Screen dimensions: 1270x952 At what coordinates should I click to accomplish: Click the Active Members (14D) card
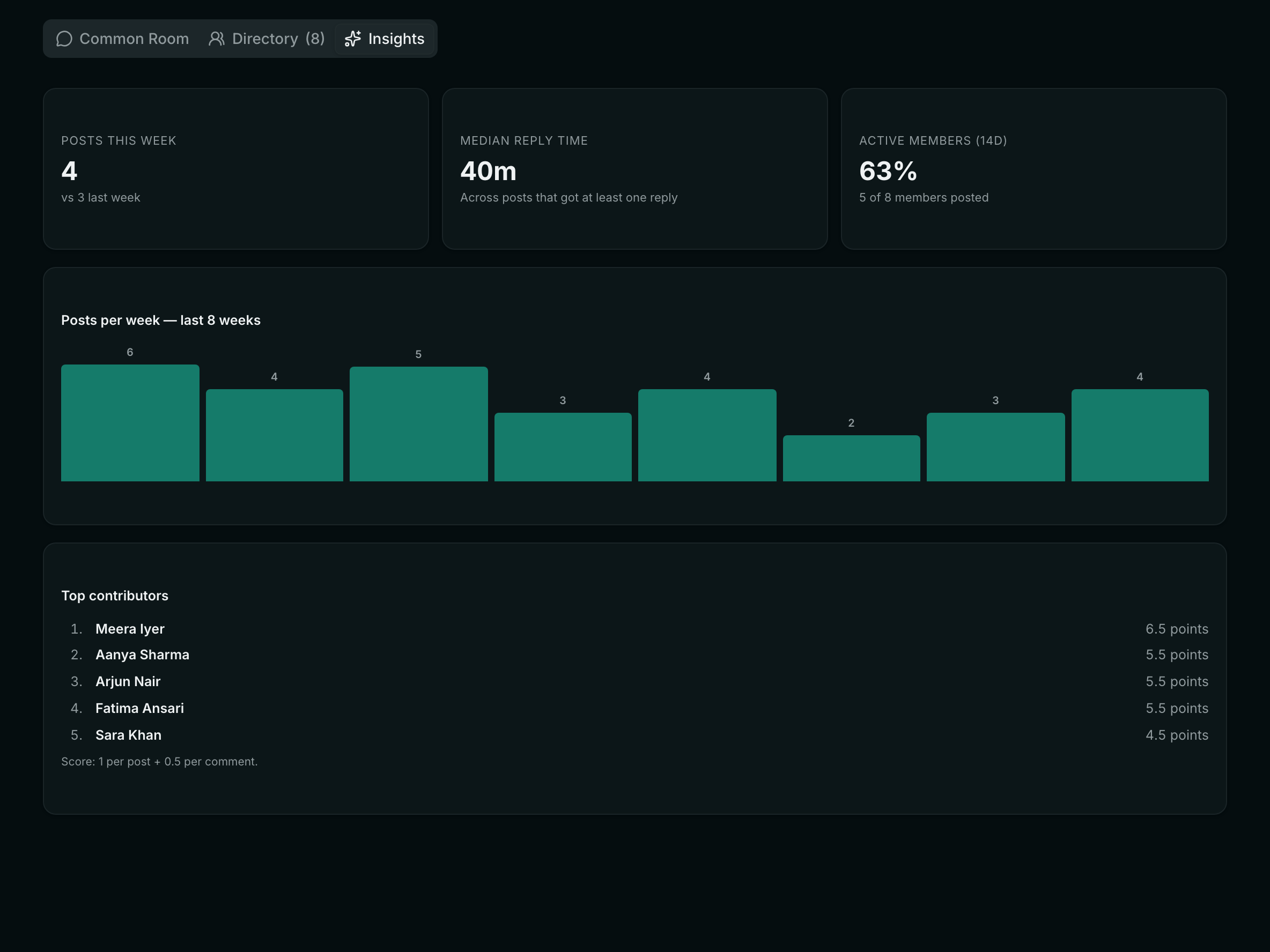pyautogui.click(x=1033, y=169)
